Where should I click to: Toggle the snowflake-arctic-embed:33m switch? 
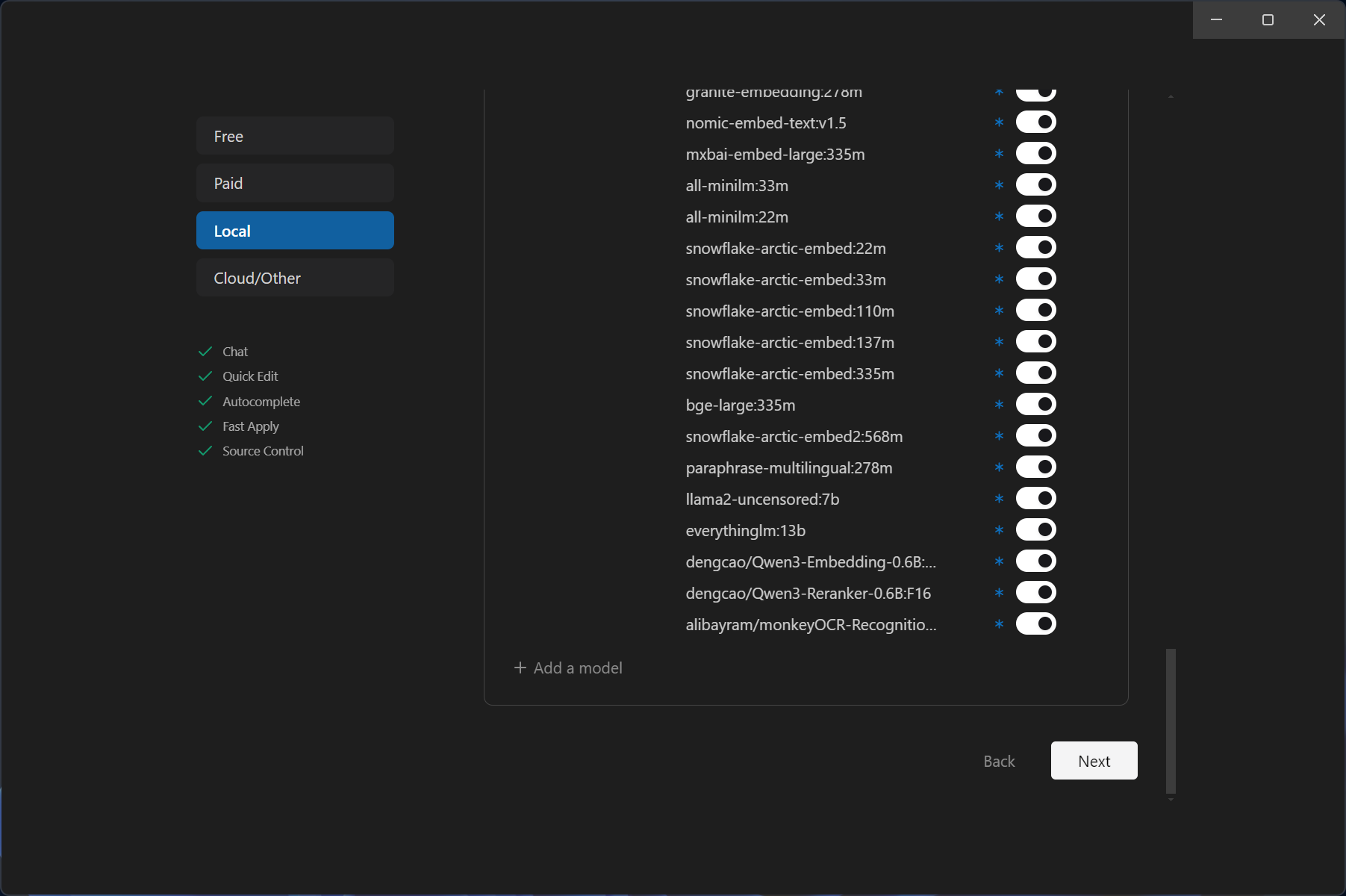click(x=1036, y=279)
